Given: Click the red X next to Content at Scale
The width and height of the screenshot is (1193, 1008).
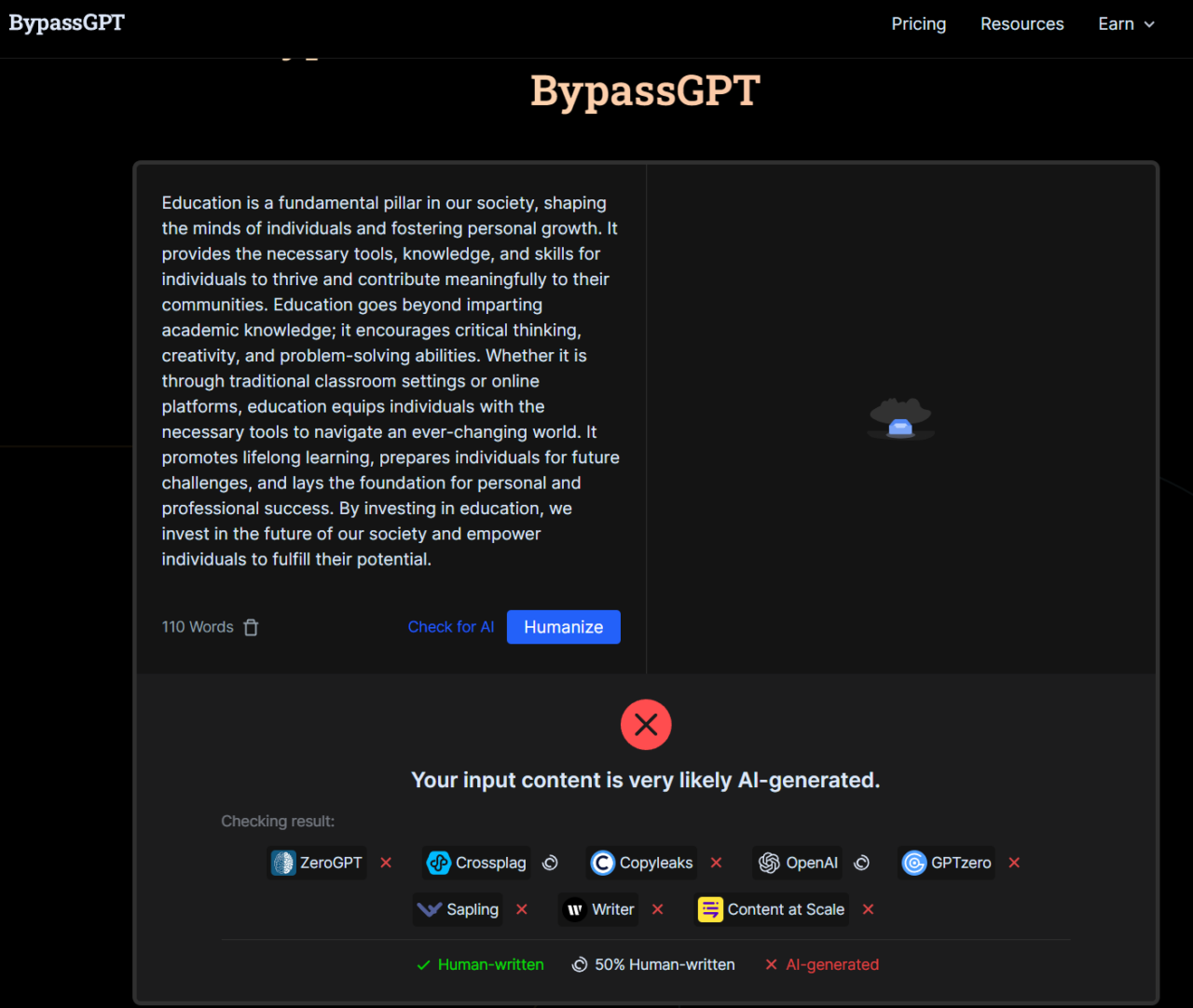Looking at the screenshot, I should coord(869,909).
